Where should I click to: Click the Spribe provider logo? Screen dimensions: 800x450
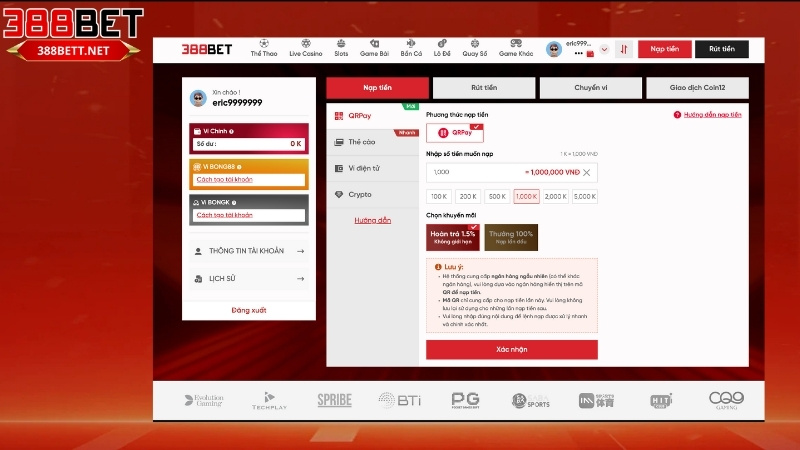[x=335, y=401]
